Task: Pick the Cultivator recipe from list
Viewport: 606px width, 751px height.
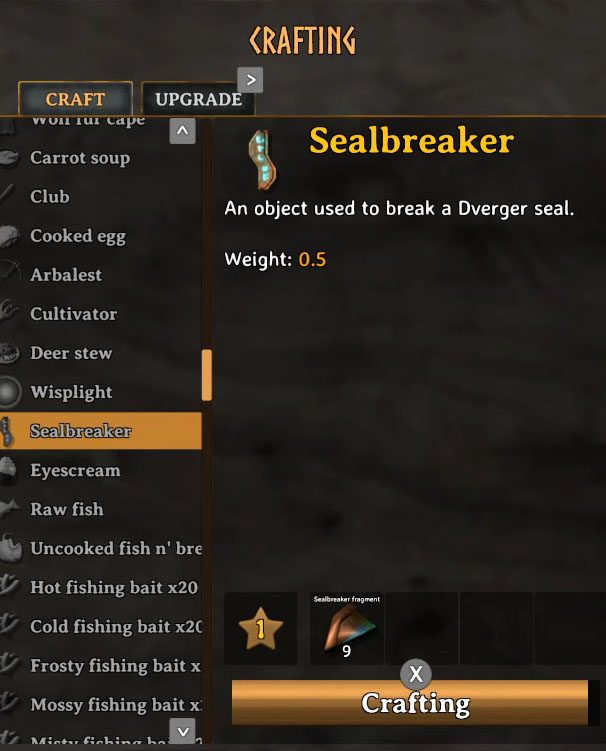Action: click(101, 314)
